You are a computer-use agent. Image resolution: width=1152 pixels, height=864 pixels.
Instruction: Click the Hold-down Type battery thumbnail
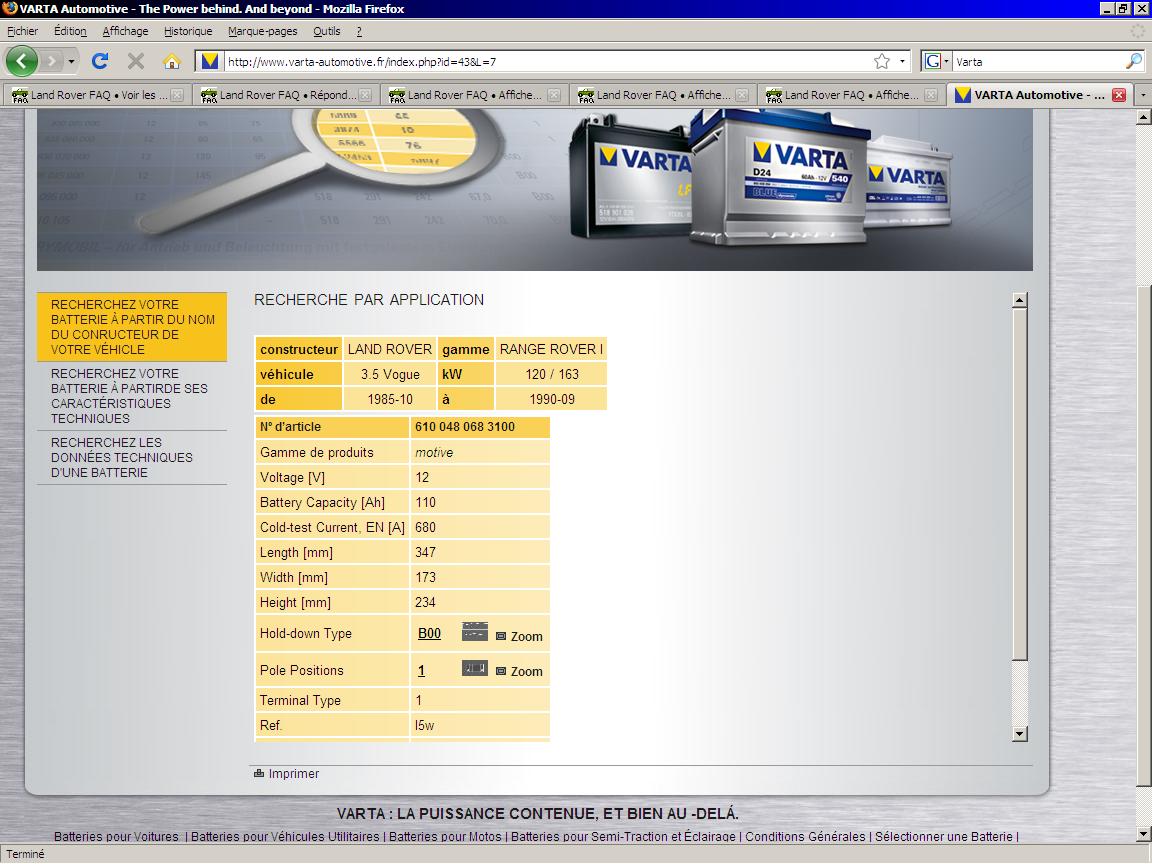coord(474,631)
